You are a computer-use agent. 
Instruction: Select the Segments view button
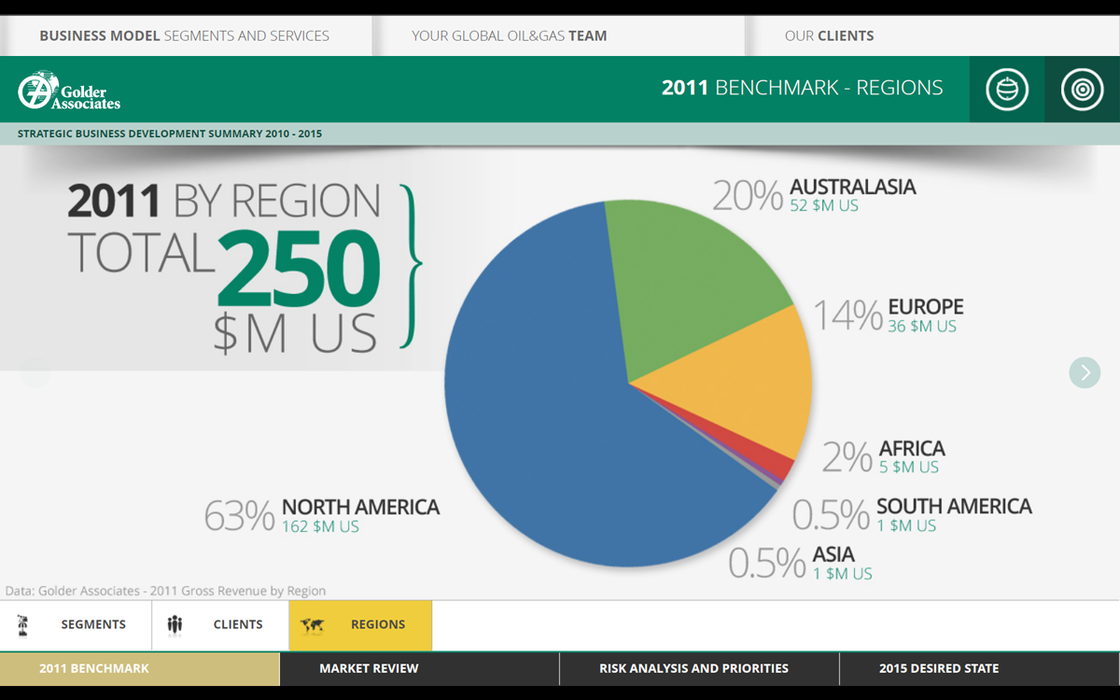coord(93,625)
